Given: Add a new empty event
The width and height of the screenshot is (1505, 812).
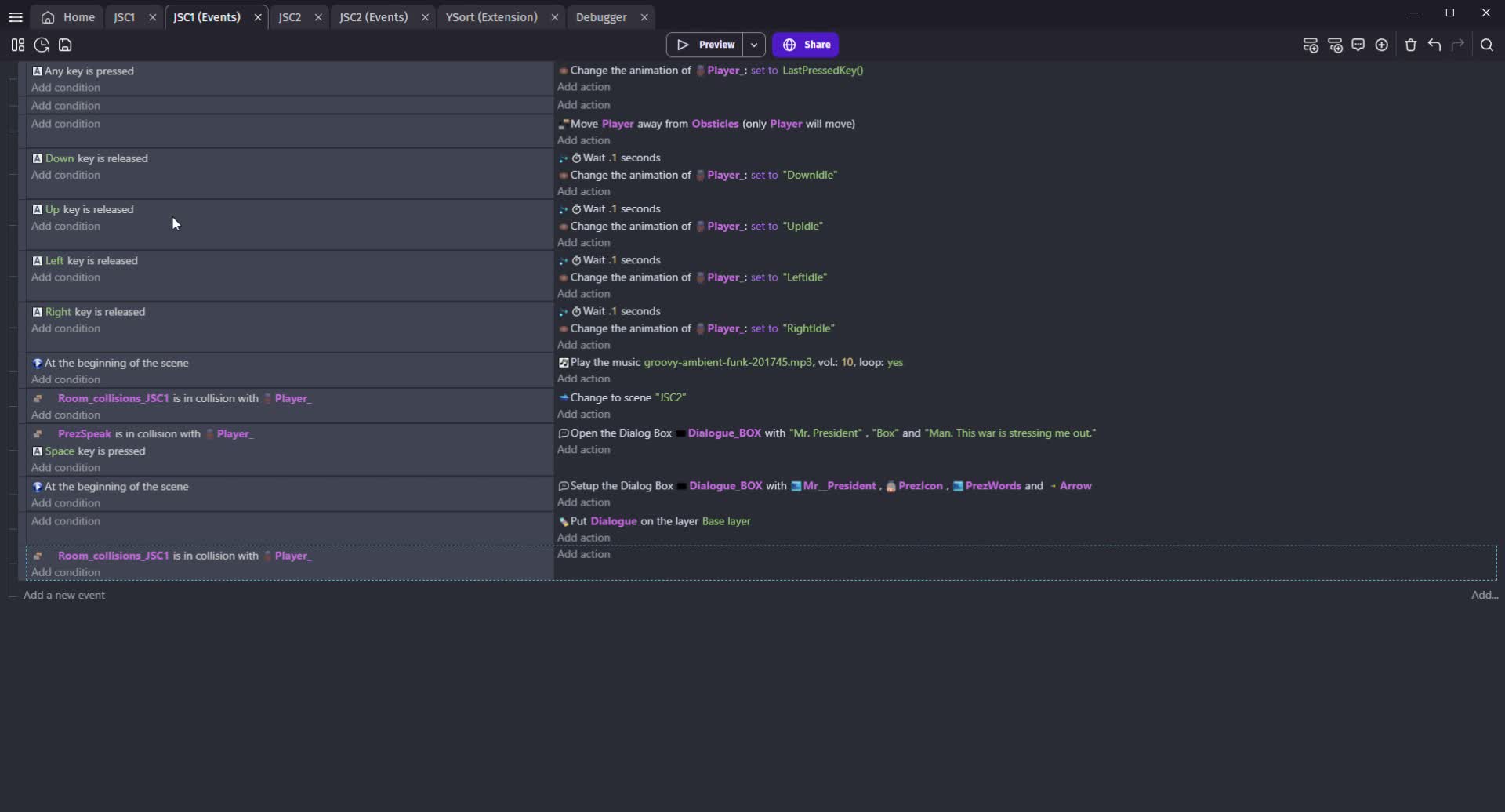Looking at the screenshot, I should tap(1311, 45).
